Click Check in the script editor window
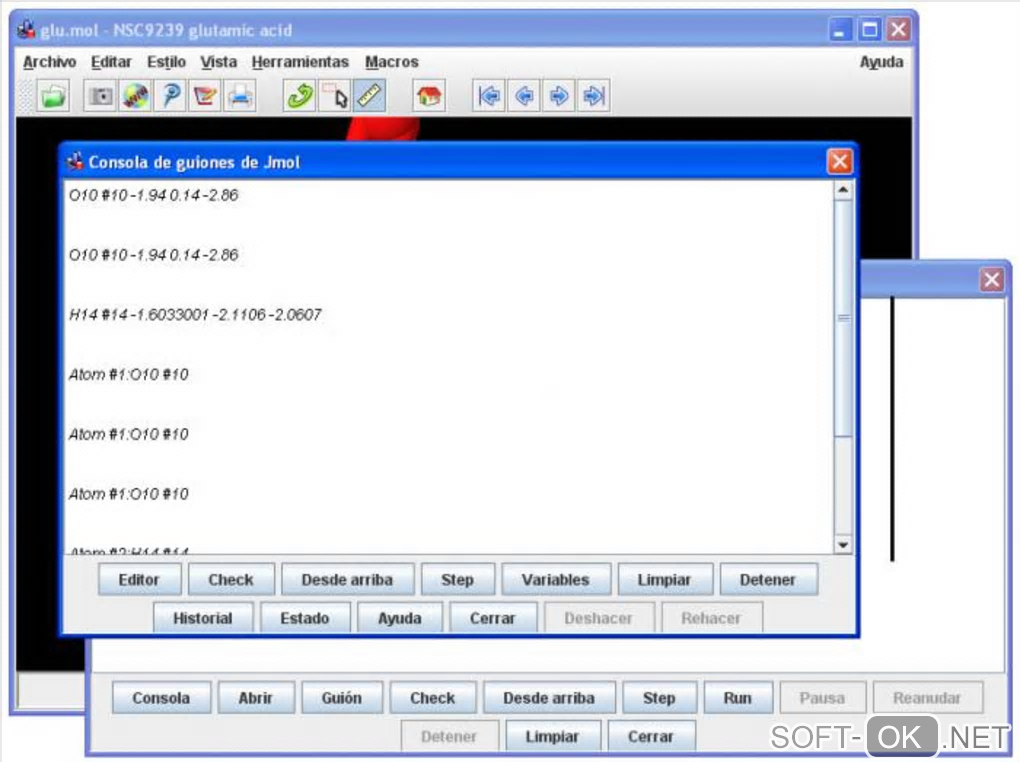Viewport: 1020px width, 762px height. tap(433, 698)
